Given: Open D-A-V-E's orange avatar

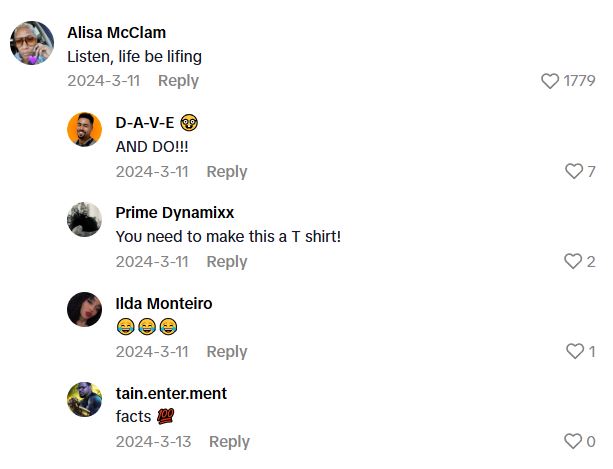Looking at the screenshot, I should (84, 129).
